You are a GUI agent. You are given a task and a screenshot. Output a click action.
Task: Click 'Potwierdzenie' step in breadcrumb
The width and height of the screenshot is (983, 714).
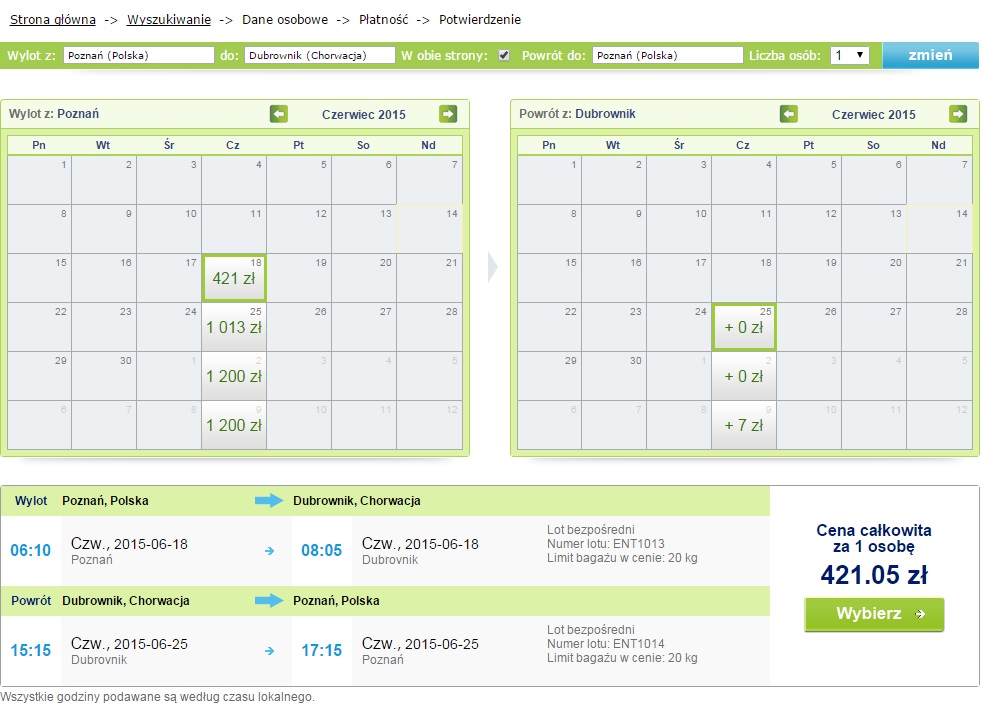tap(480, 19)
